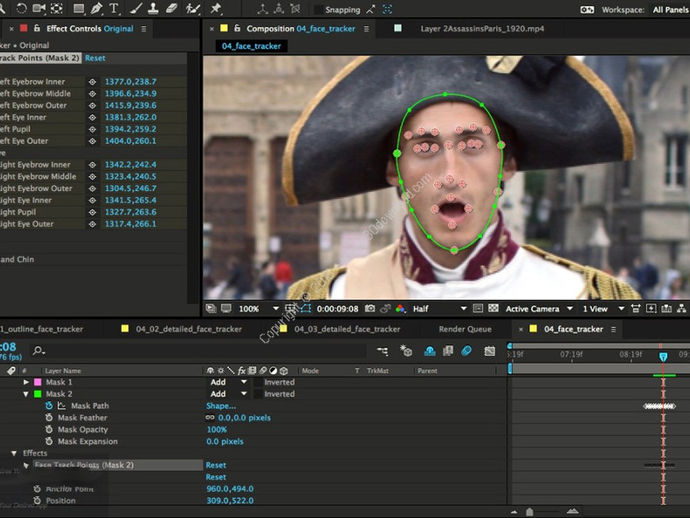Viewport: 690px width, 518px height.
Task: Switch to 04_02_detailed_face_tracker timeline tab
Action: [189, 329]
